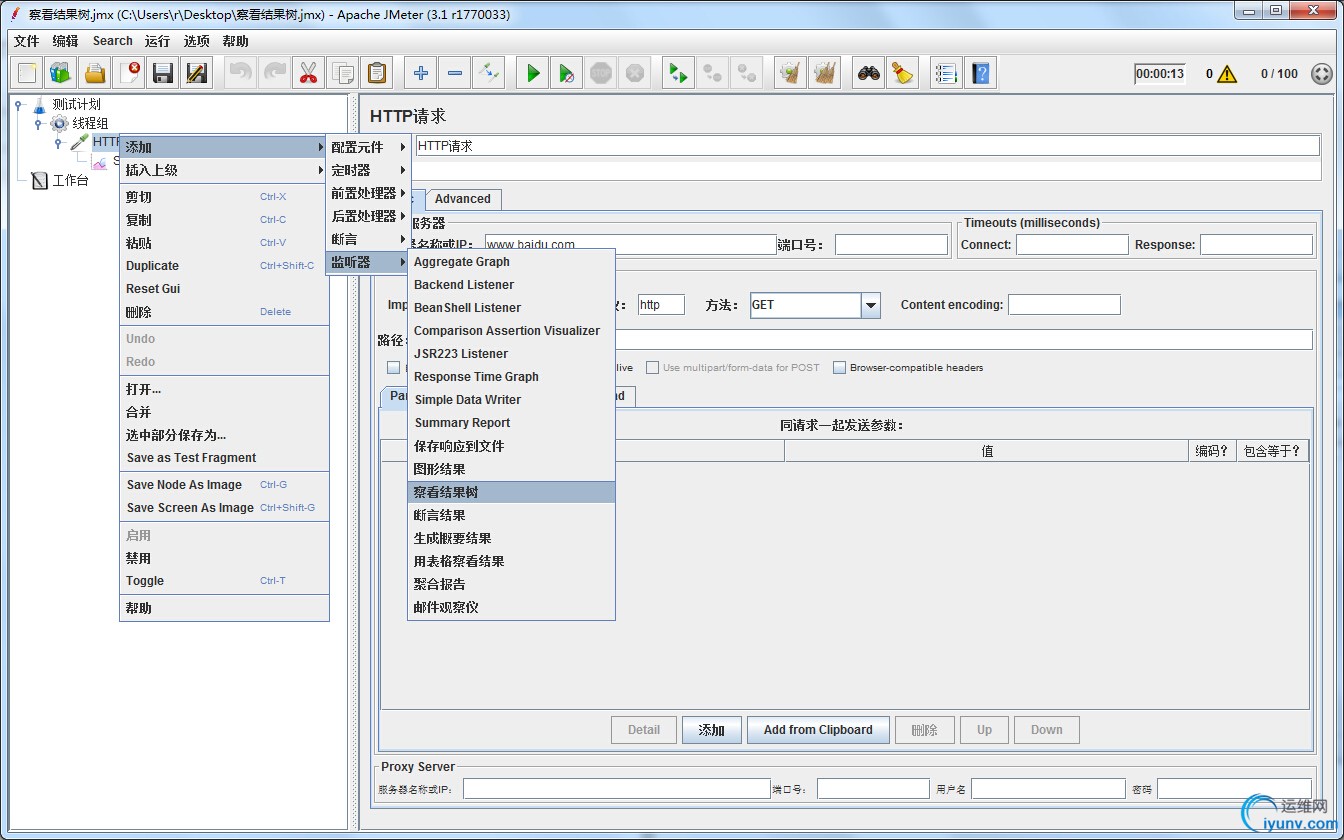This screenshot has height=840, width=1344.
Task: Select Aggregate Graph listener
Action: pyautogui.click(x=511, y=262)
